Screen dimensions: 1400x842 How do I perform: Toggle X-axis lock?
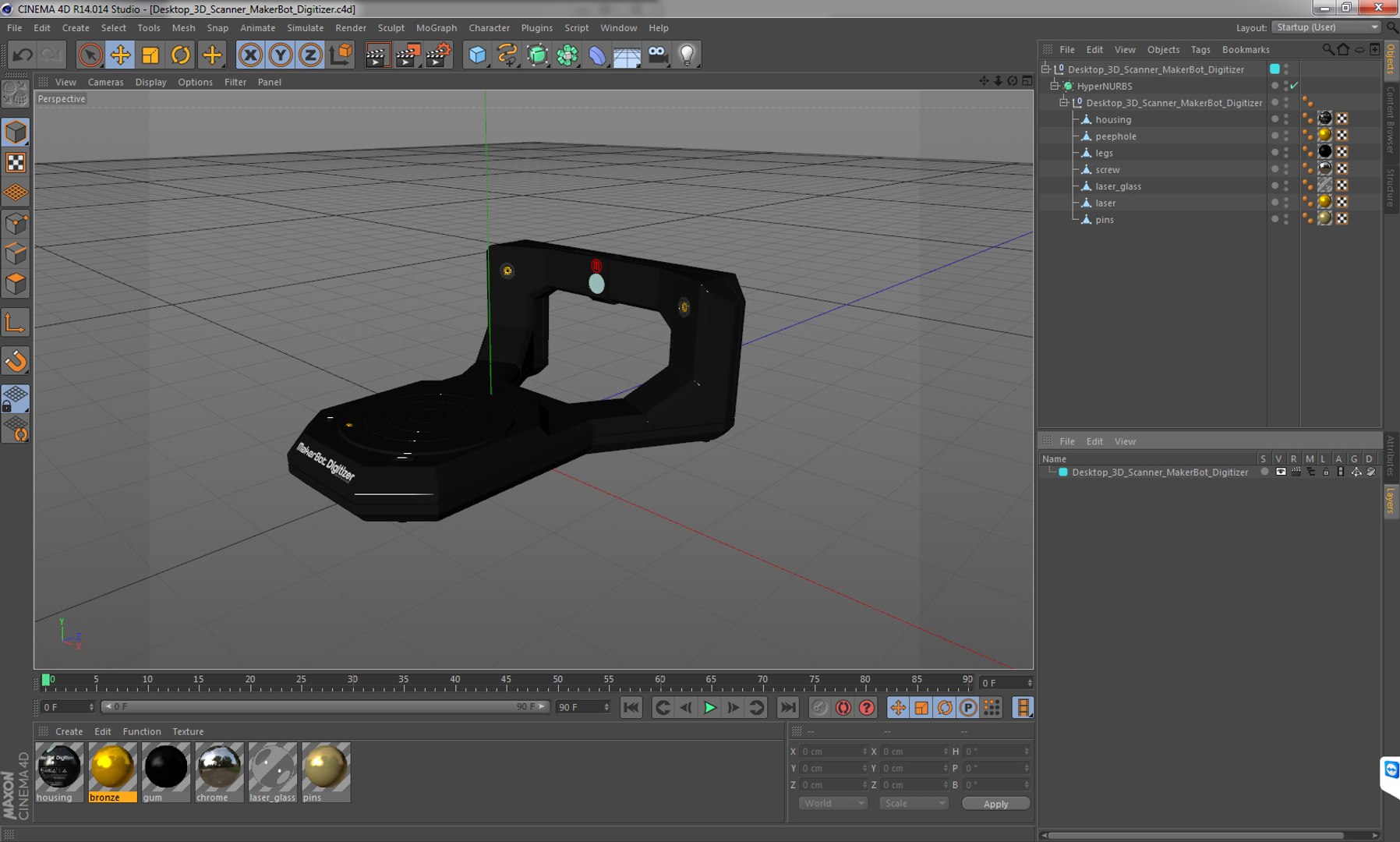[250, 55]
